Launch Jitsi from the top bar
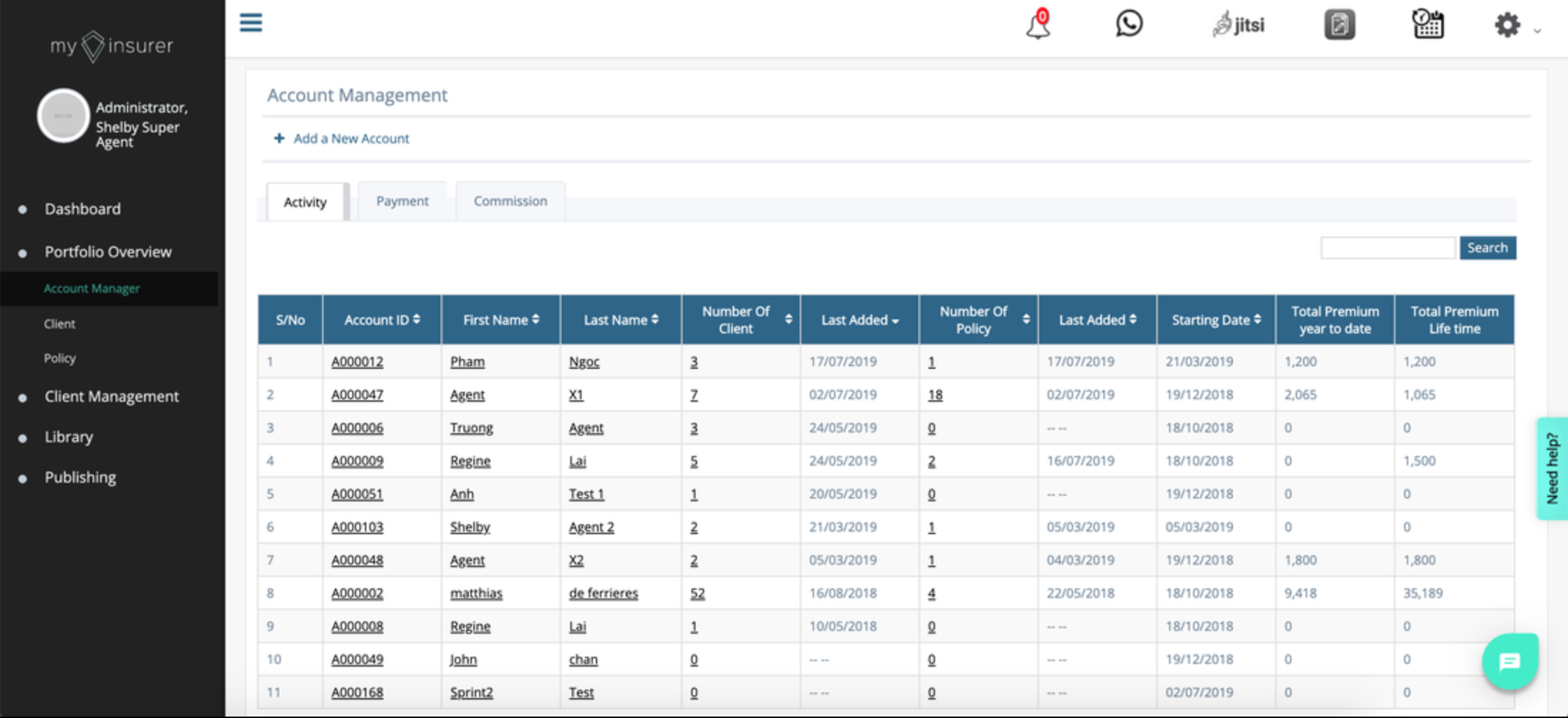Viewport: 1568px width, 718px height. [1239, 24]
